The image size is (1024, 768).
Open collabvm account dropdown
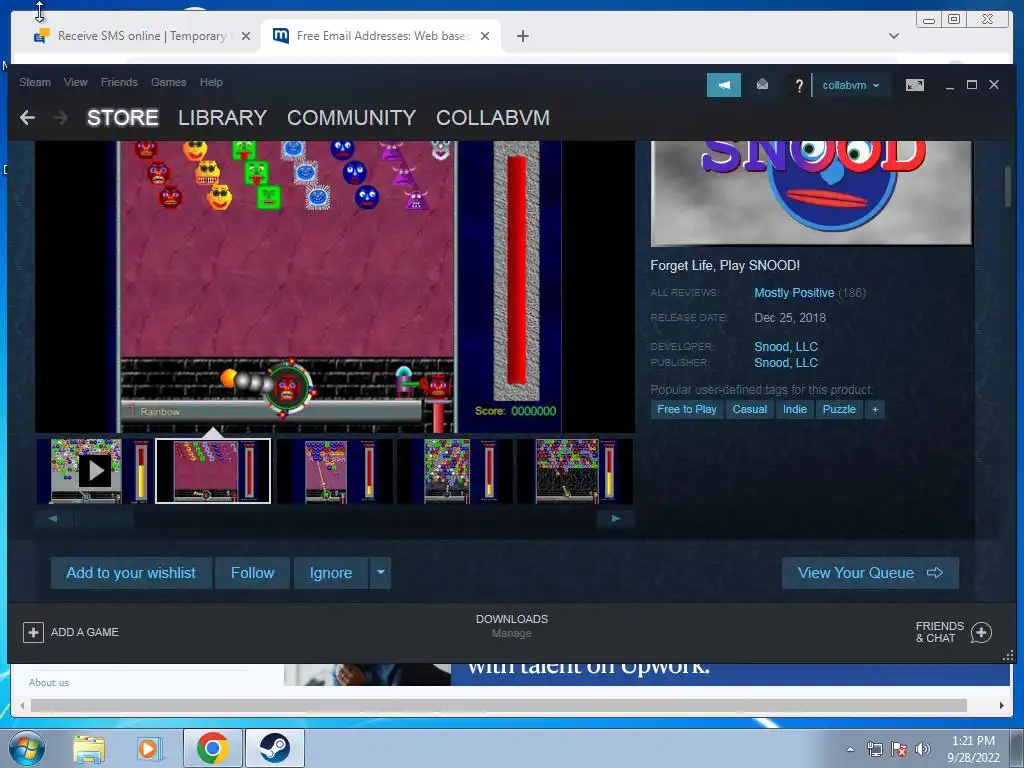pyautogui.click(x=850, y=85)
